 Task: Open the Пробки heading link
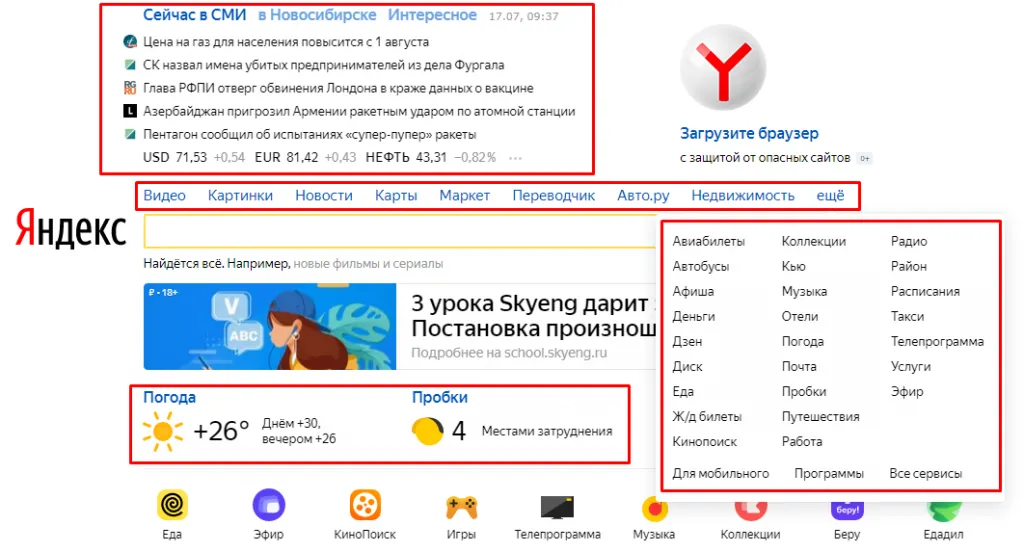coord(440,397)
